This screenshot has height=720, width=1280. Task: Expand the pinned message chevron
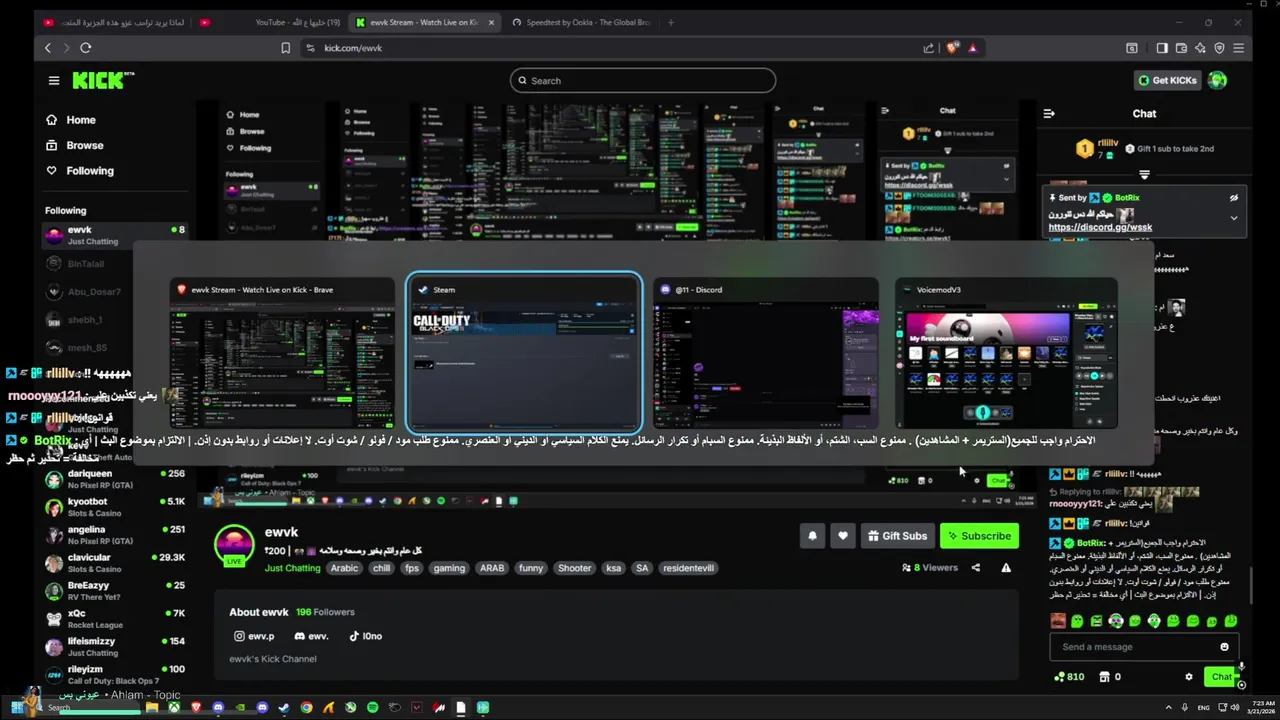(x=1234, y=218)
